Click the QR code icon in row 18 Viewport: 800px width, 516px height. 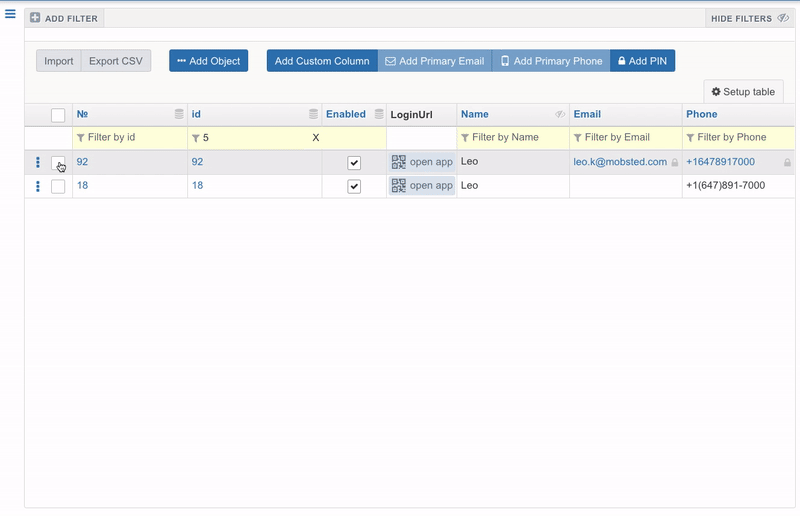(x=398, y=186)
